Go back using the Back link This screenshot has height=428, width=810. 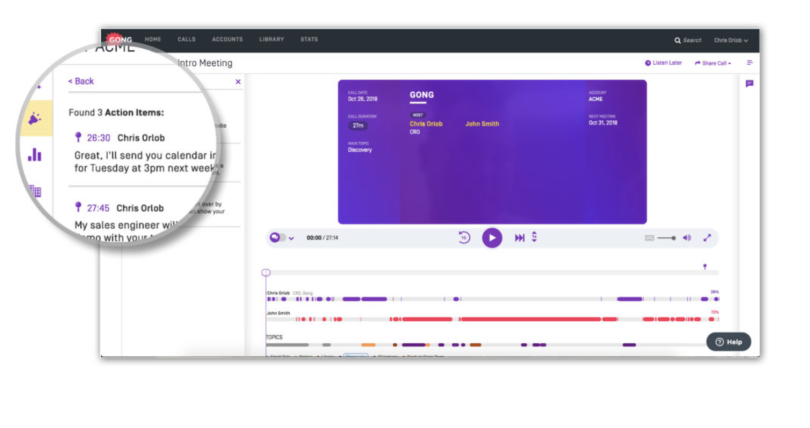[81, 81]
